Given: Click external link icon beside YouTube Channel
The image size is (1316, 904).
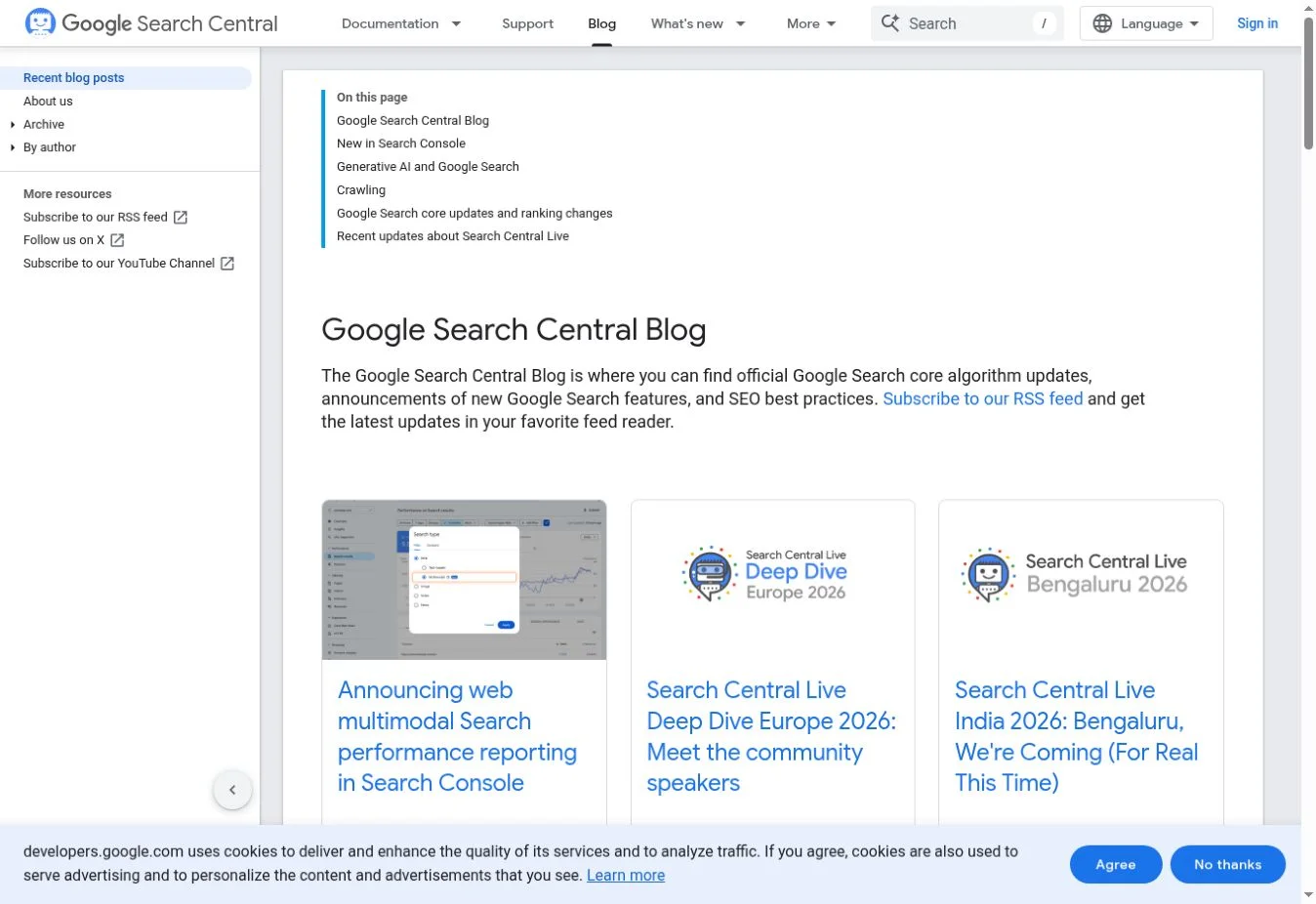Looking at the screenshot, I should pos(227,264).
